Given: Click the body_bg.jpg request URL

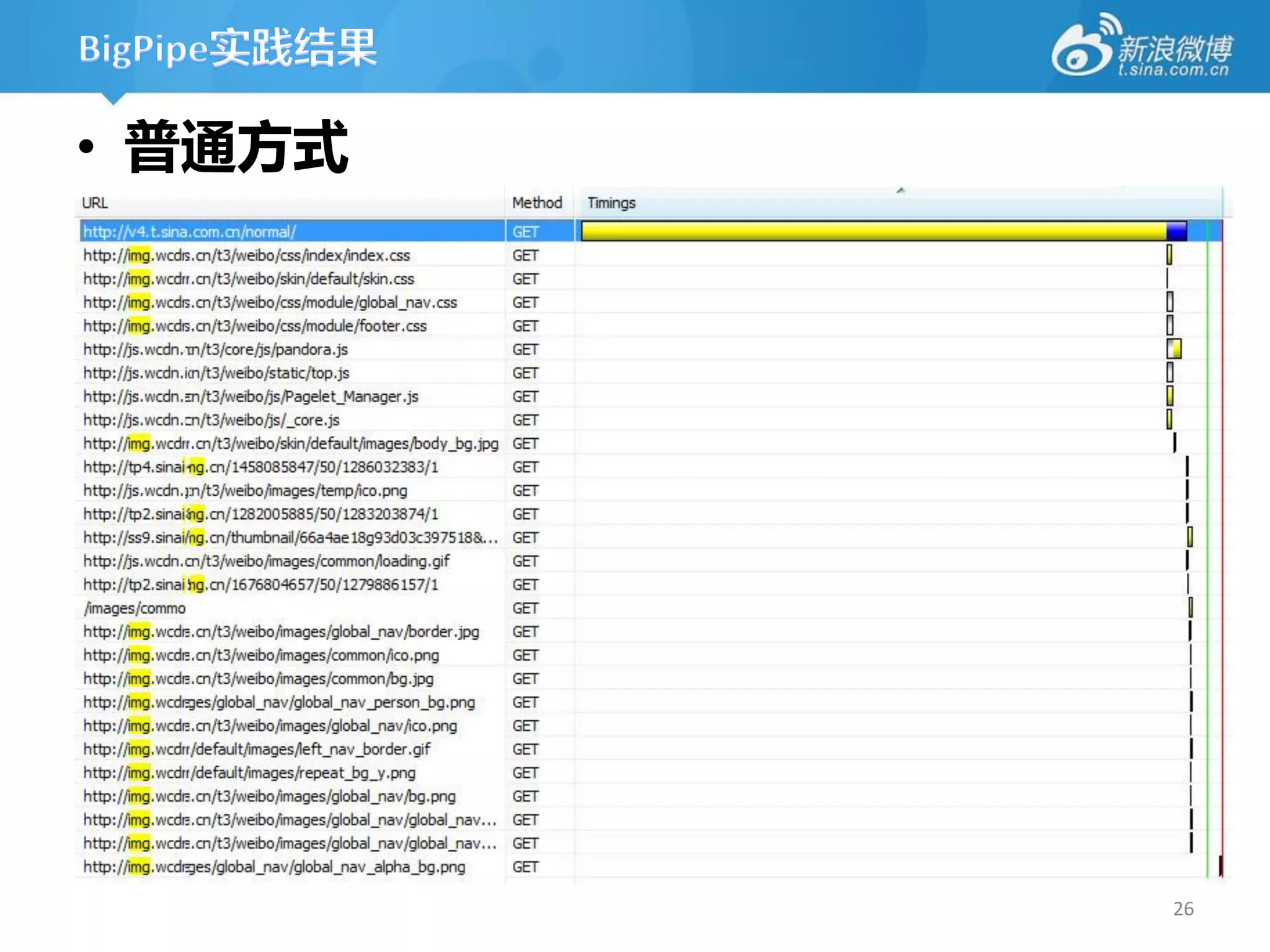Looking at the screenshot, I should click(x=290, y=444).
